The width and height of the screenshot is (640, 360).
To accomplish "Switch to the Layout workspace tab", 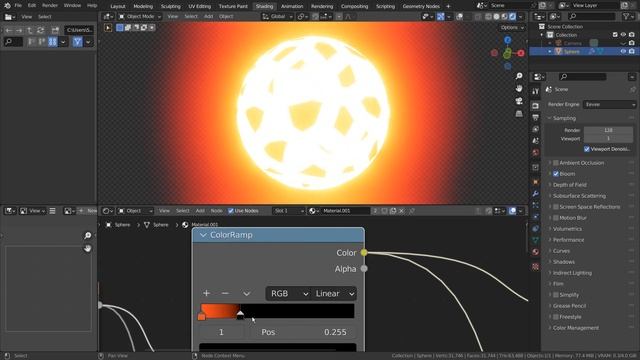I will [118, 6].
